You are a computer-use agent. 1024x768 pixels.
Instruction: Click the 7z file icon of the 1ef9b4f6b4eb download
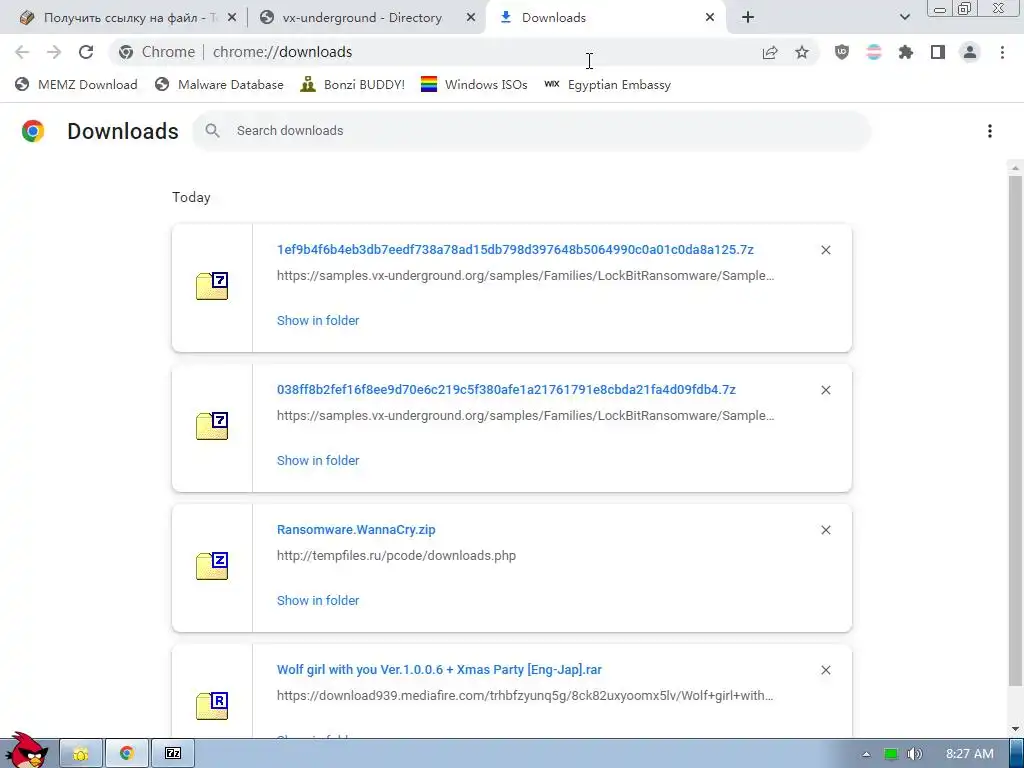pos(212,286)
